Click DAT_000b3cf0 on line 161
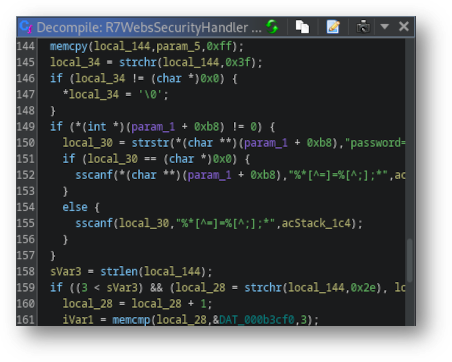Screen dimensions: 452x362 pos(257,320)
